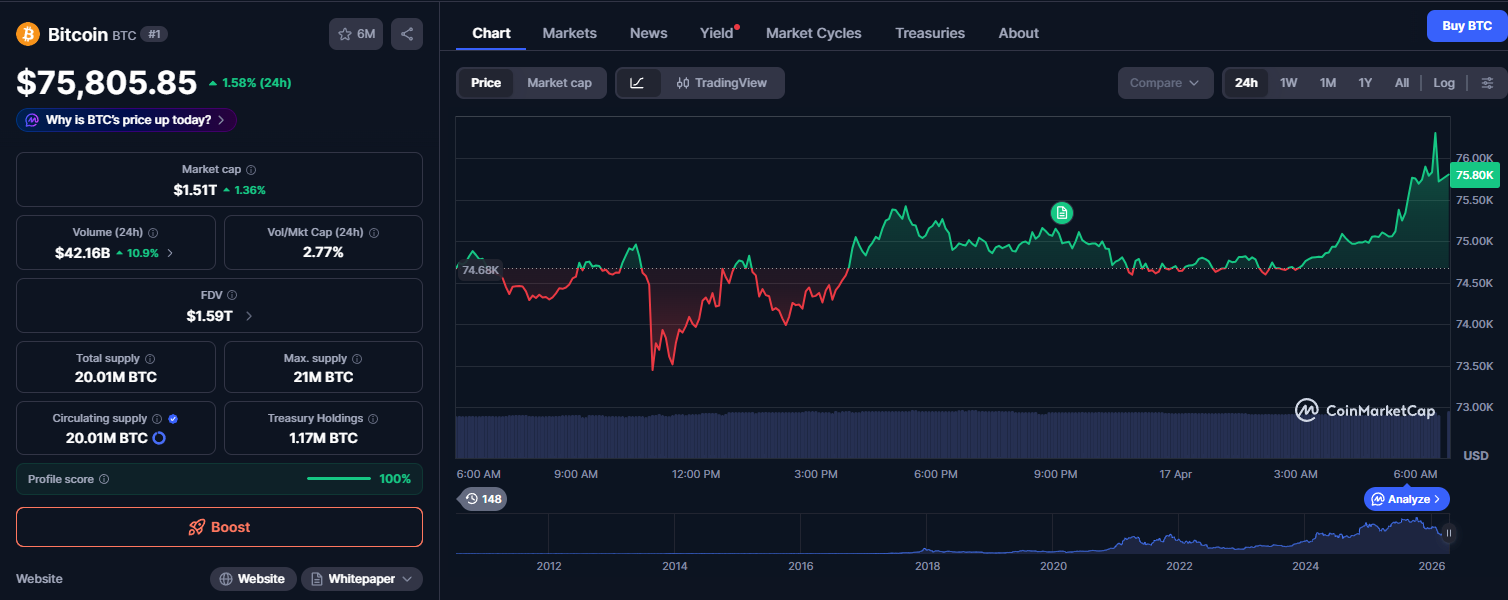Click the 2.77% Vol/Mkt Cap value
1508x600 pixels.
tap(323, 253)
